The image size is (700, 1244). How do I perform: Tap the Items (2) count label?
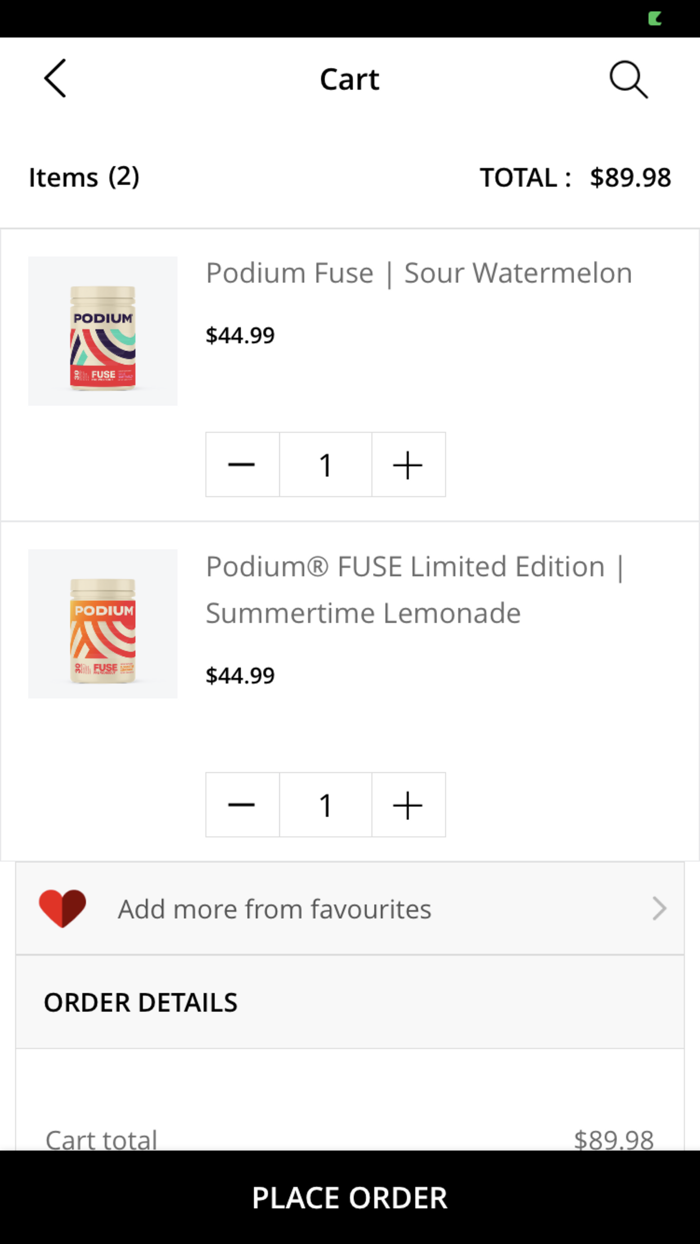point(84,177)
